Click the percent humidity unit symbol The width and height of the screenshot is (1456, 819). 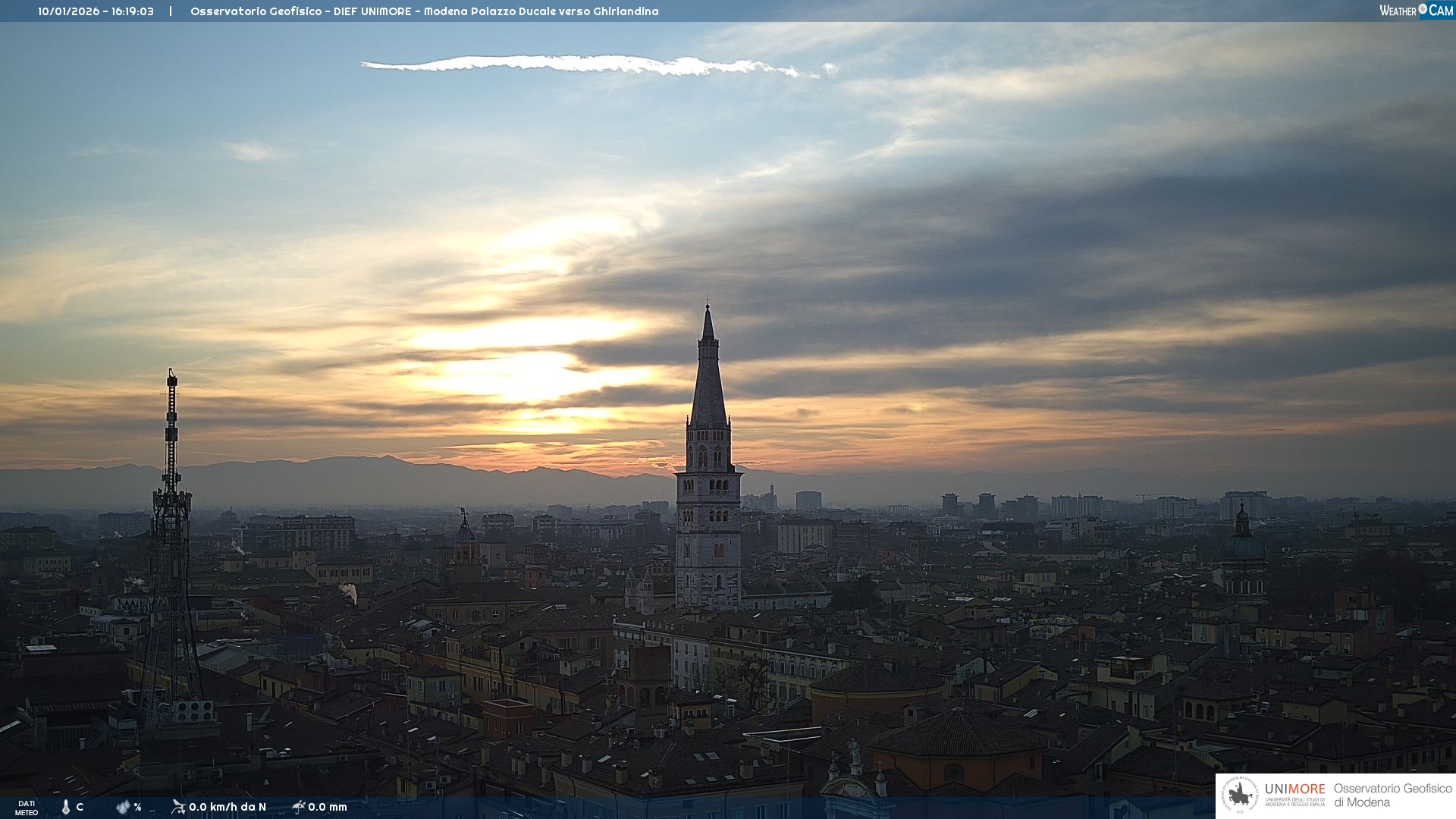pos(137,807)
